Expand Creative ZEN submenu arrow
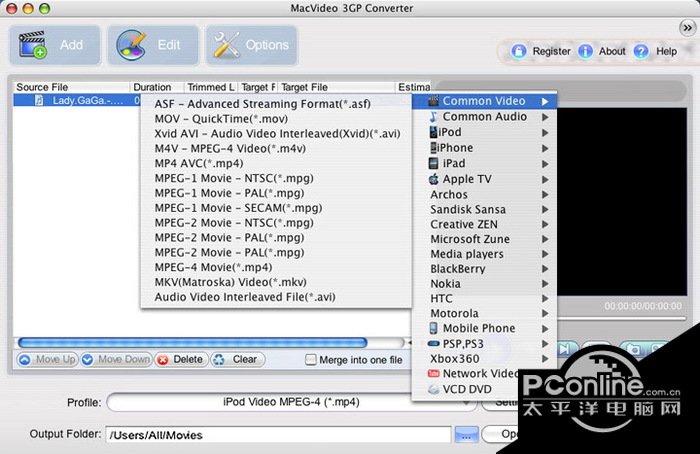This screenshot has width=700, height=454. pos(545,224)
